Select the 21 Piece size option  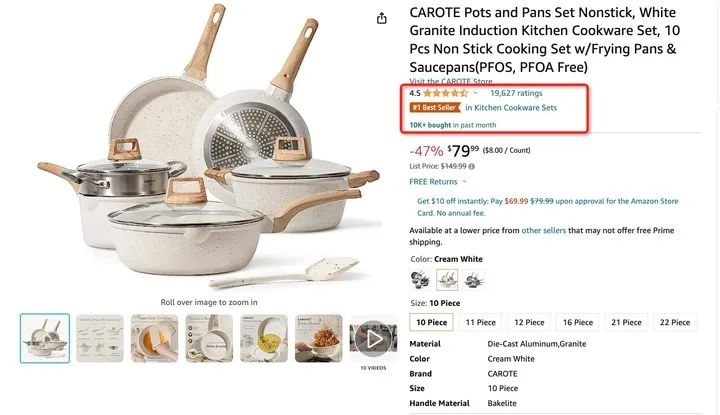[x=627, y=323]
